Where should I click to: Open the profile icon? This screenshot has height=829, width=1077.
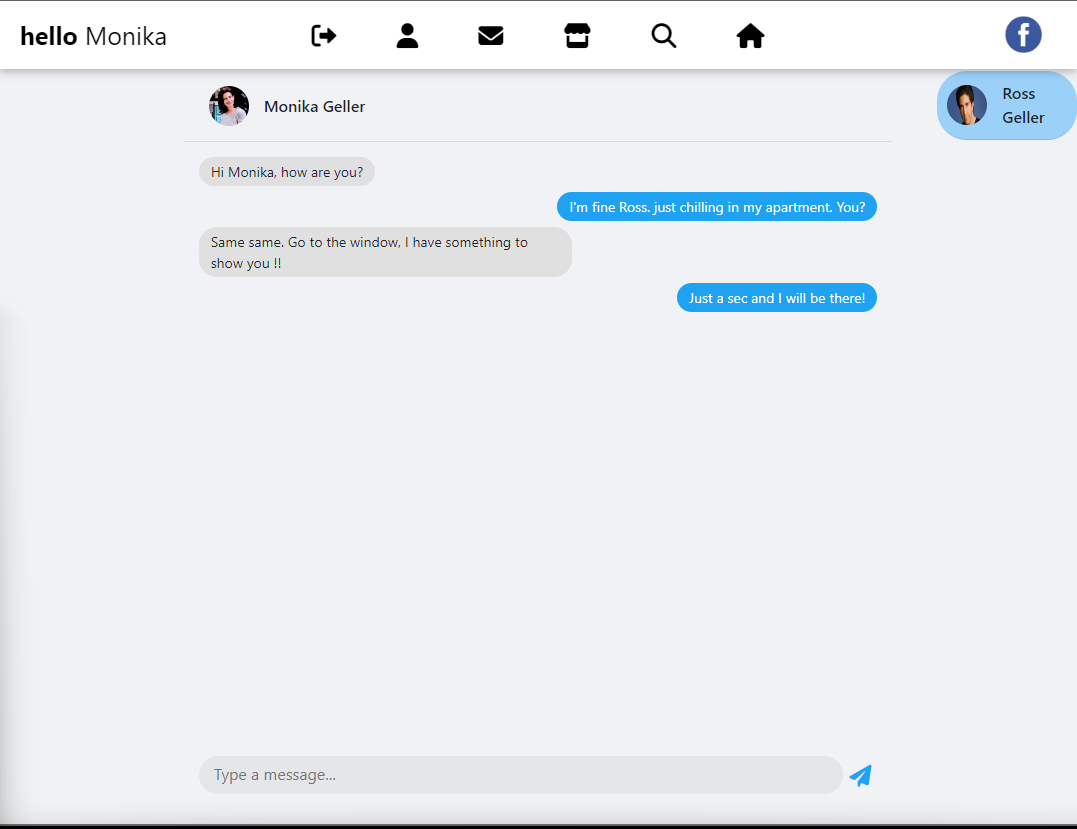tap(407, 35)
